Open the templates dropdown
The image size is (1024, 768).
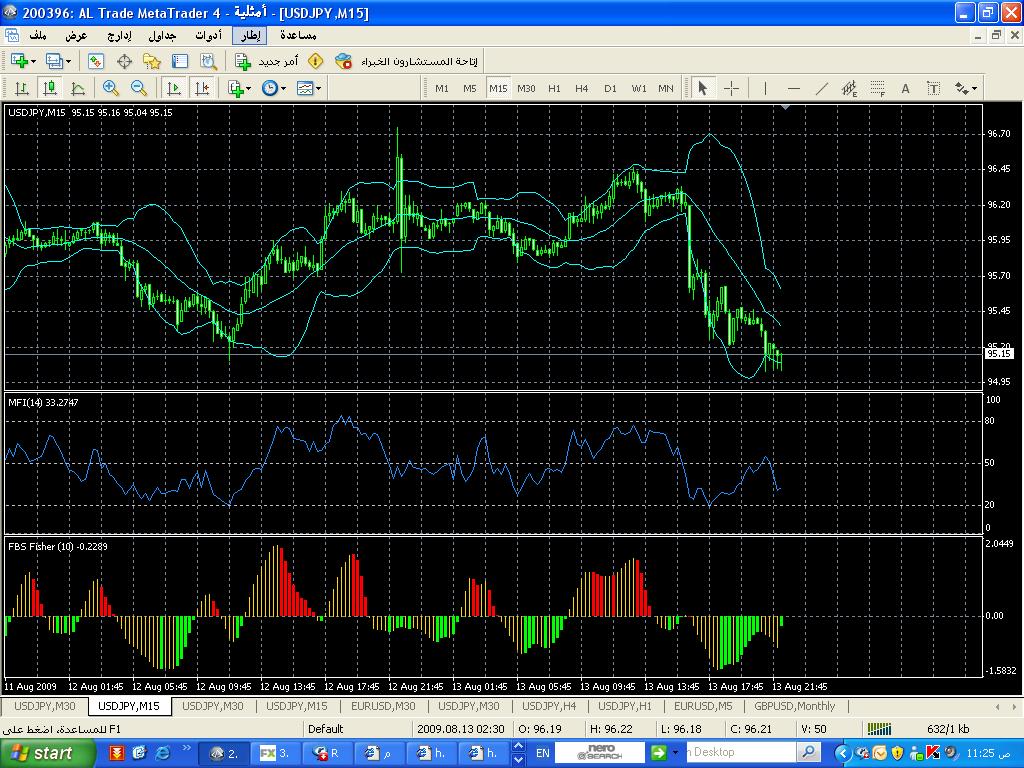(309, 88)
